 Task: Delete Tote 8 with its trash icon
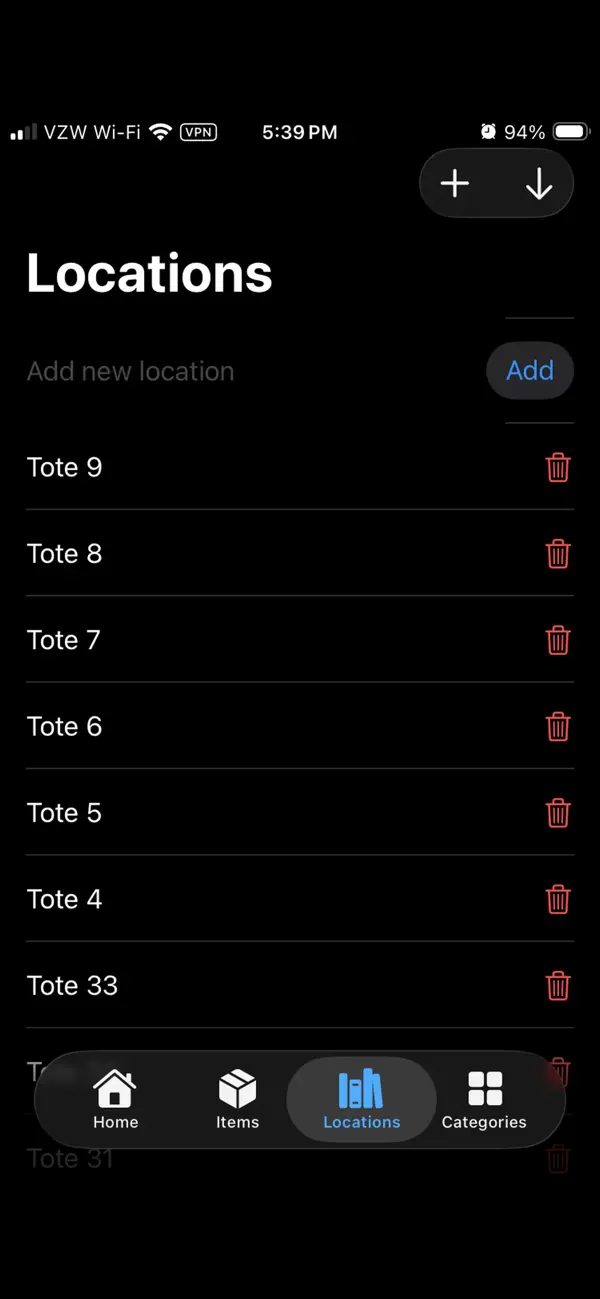[558, 553]
